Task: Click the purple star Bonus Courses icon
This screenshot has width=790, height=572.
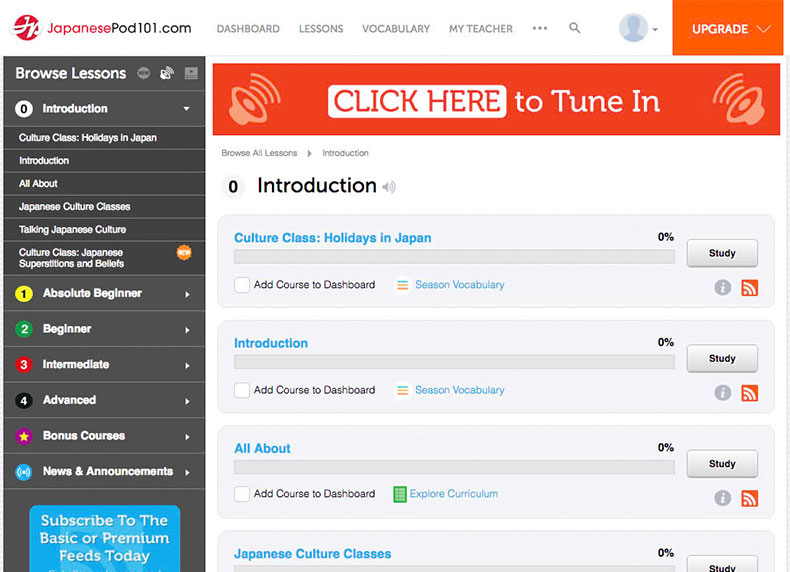Action: pyautogui.click(x=24, y=436)
